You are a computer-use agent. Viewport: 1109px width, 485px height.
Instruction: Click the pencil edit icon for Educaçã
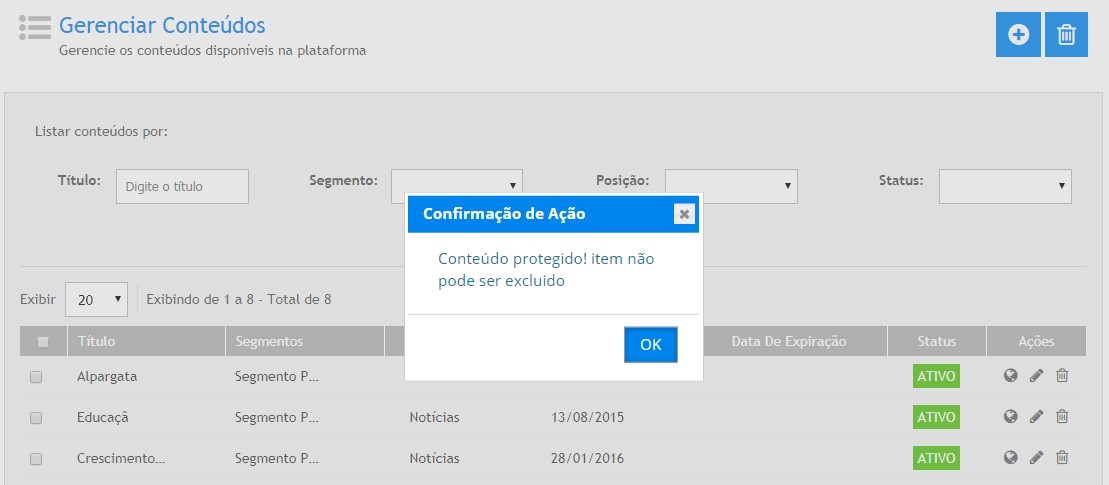tap(1036, 417)
